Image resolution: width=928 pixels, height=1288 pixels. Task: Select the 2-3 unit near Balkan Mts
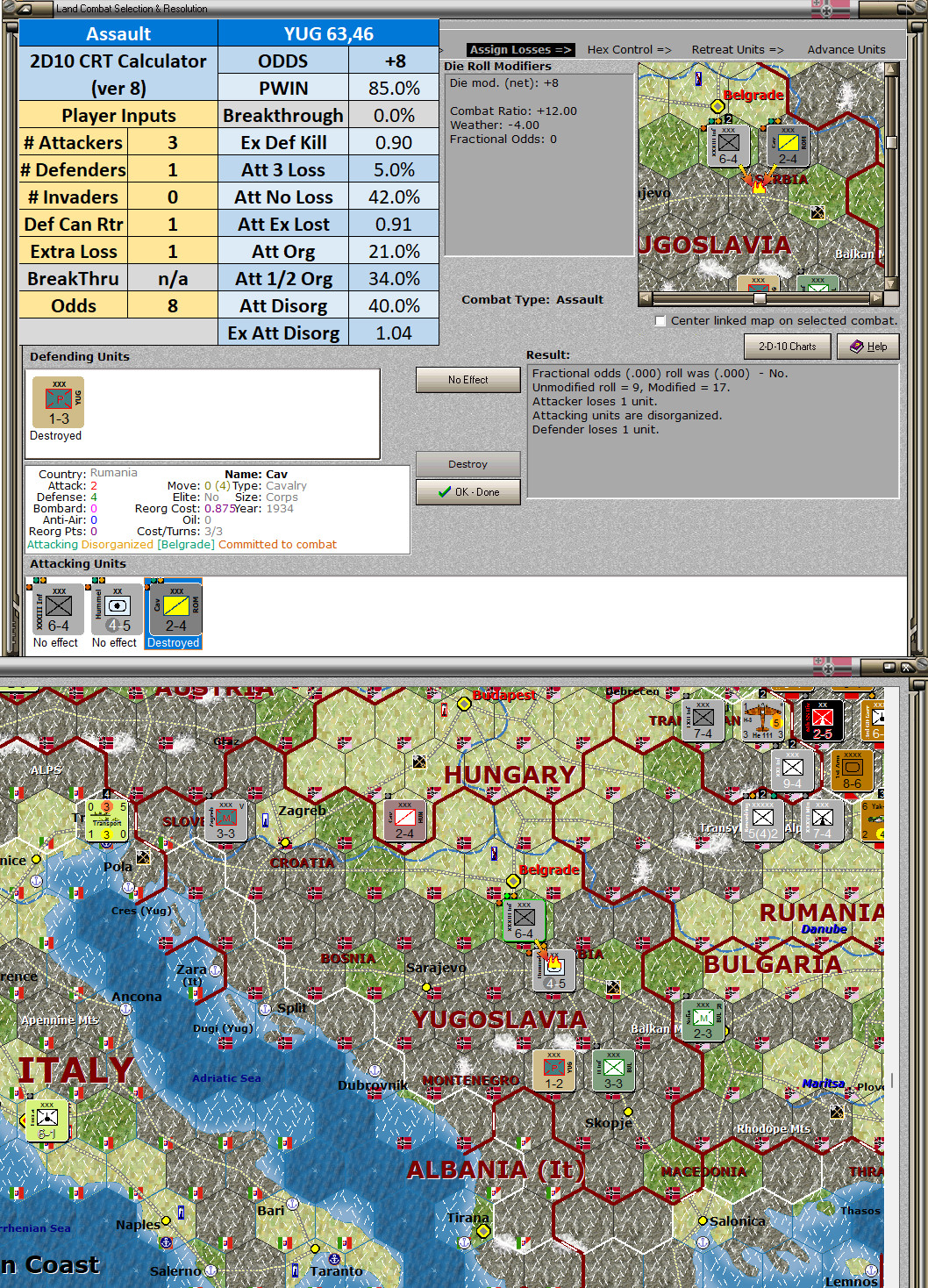(x=702, y=1020)
